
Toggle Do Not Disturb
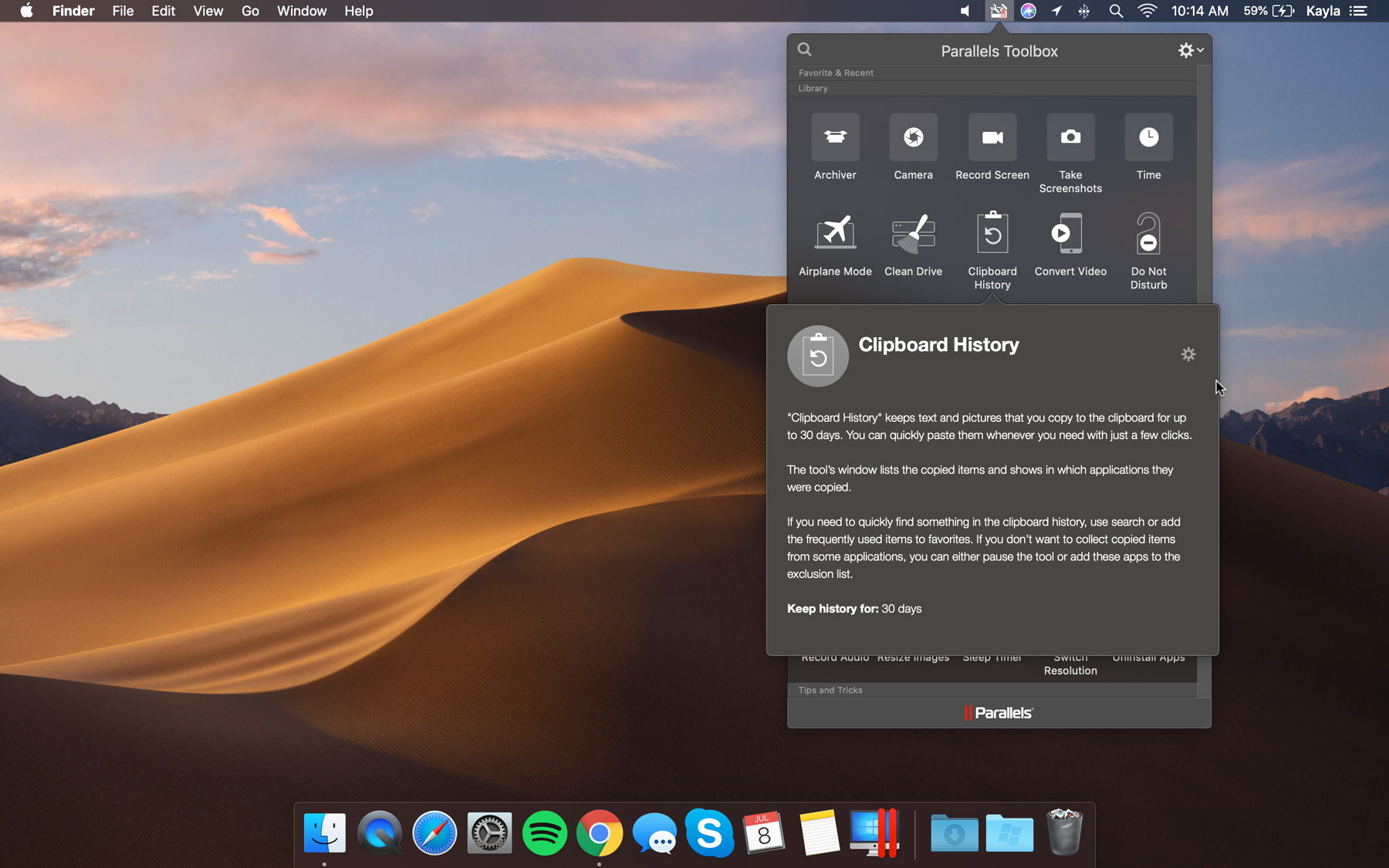click(x=1148, y=234)
